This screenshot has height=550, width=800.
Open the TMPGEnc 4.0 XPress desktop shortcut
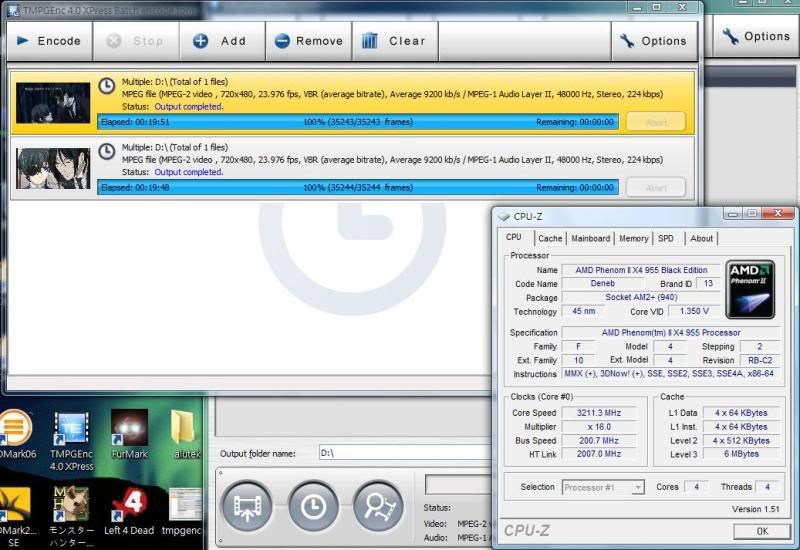[x=71, y=441]
